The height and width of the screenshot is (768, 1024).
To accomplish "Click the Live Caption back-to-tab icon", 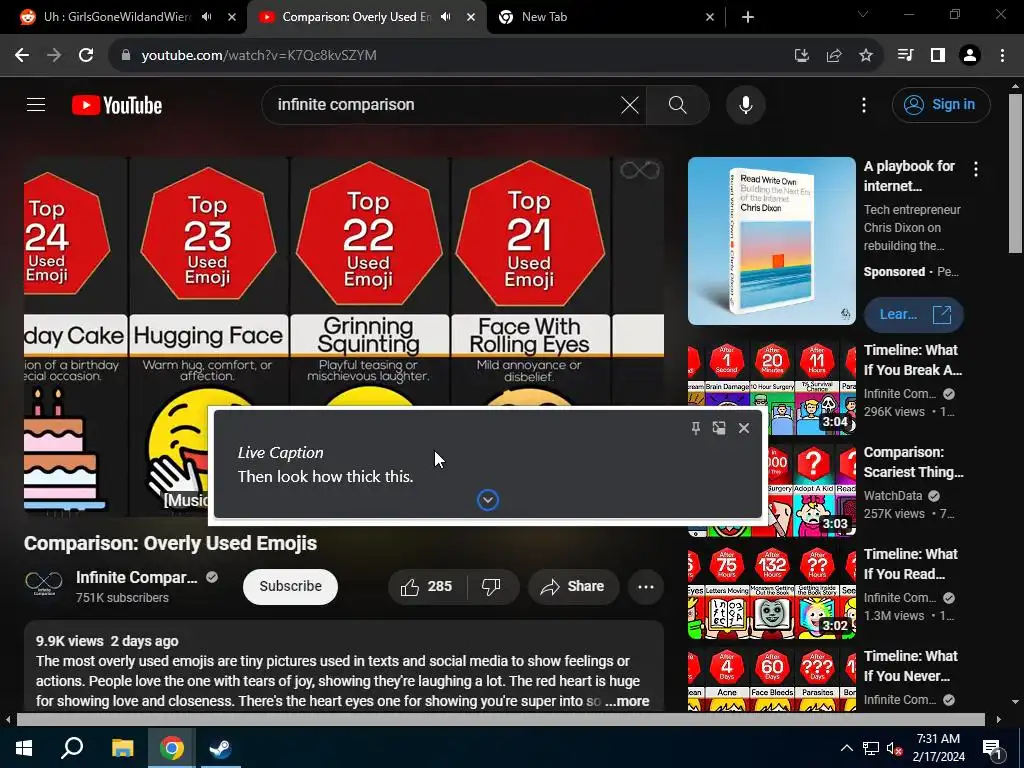I will [x=719, y=428].
